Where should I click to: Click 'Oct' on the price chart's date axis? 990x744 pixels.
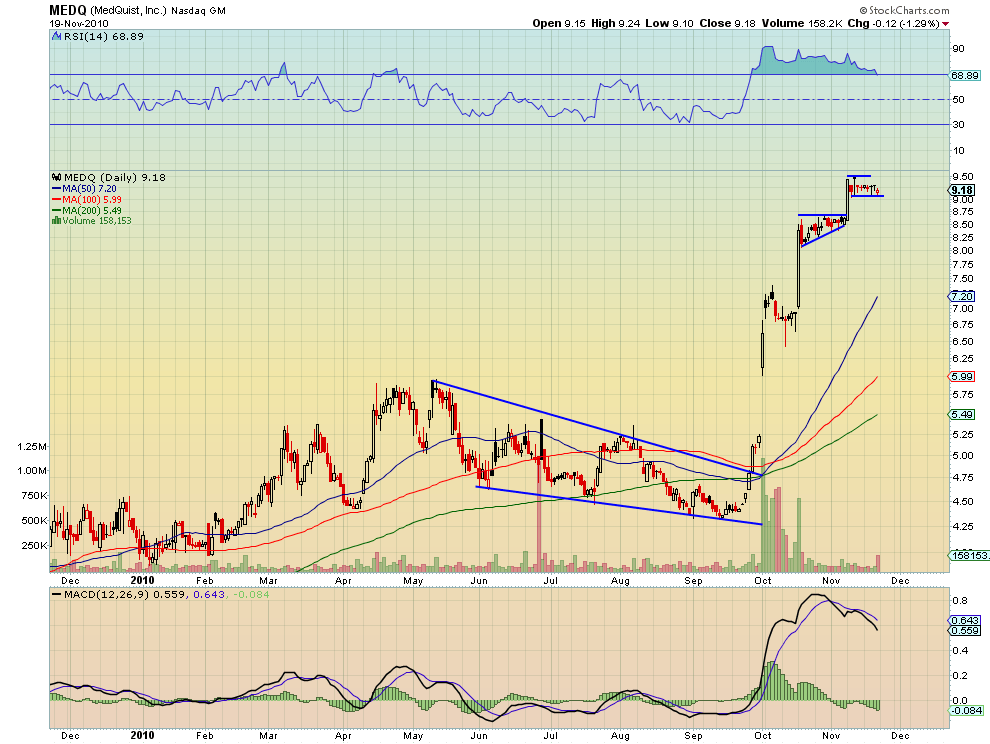[763, 580]
